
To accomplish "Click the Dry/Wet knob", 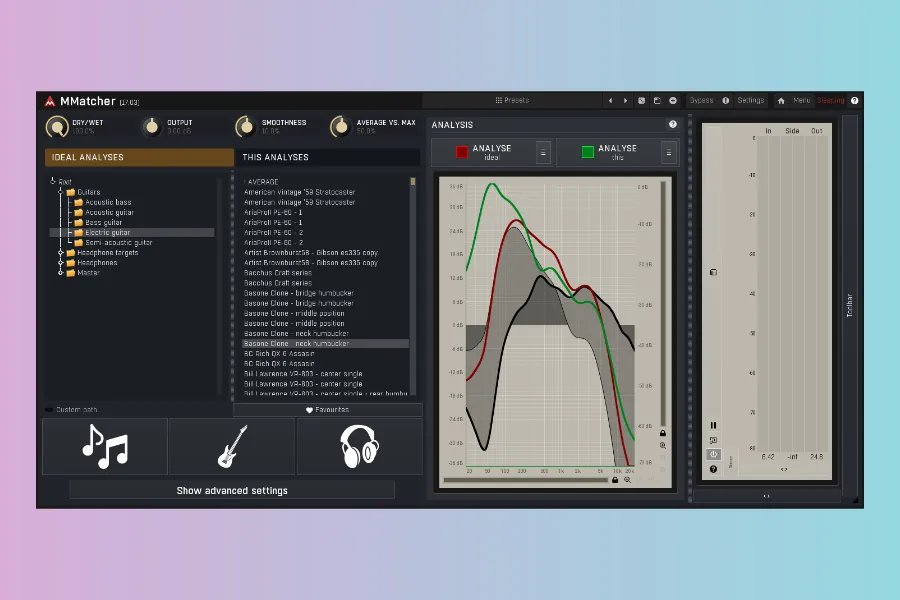I will pos(57,127).
